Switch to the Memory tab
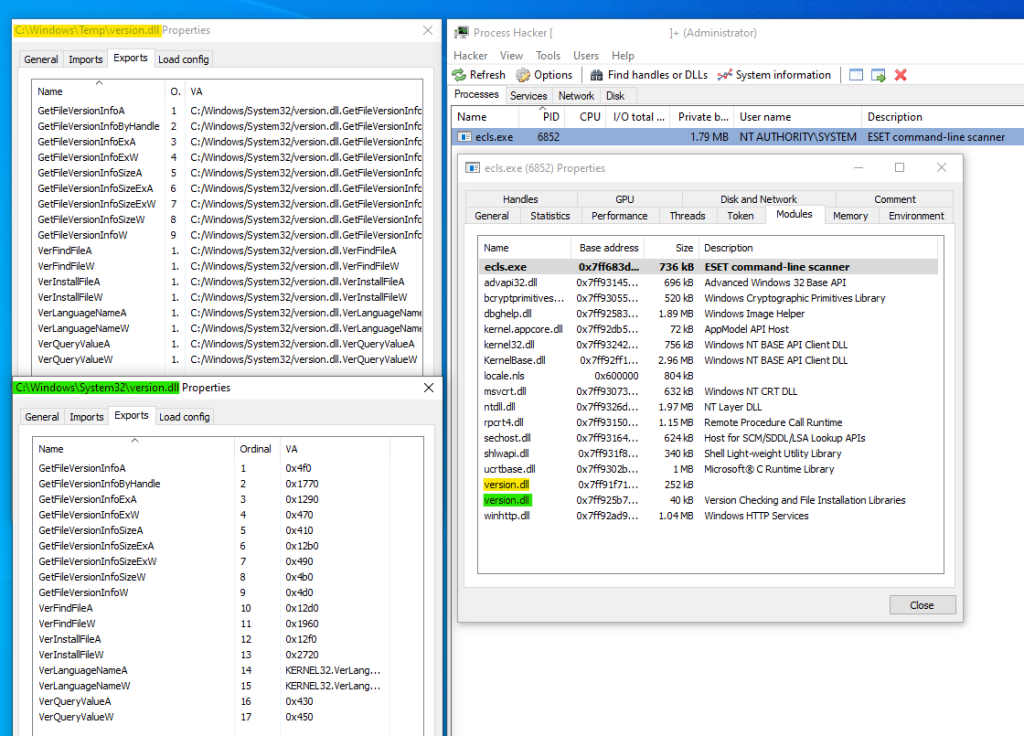The height and width of the screenshot is (736, 1024). (x=850, y=216)
